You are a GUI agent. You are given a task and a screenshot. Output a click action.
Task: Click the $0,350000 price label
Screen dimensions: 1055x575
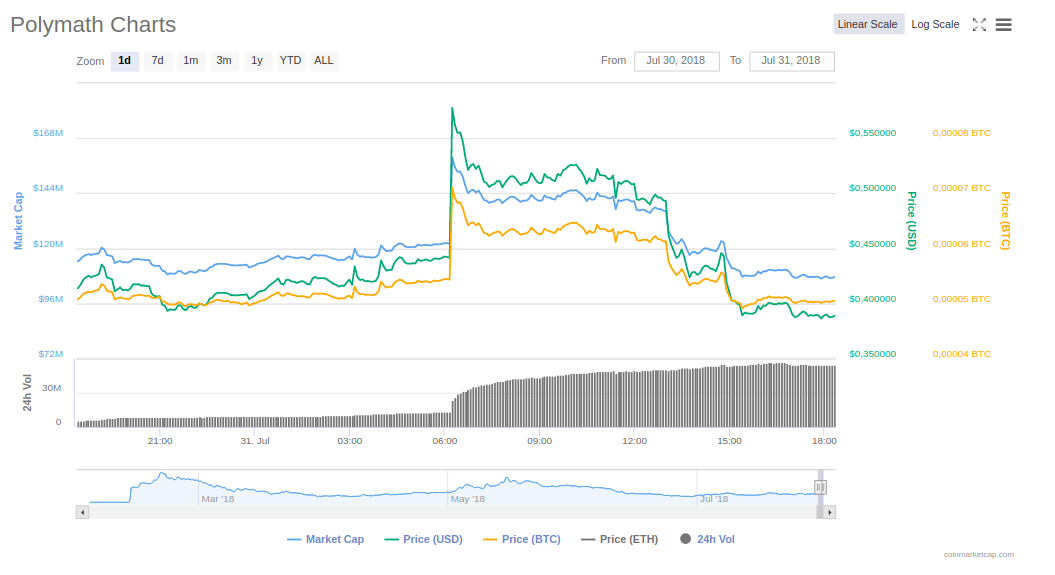[873, 354]
